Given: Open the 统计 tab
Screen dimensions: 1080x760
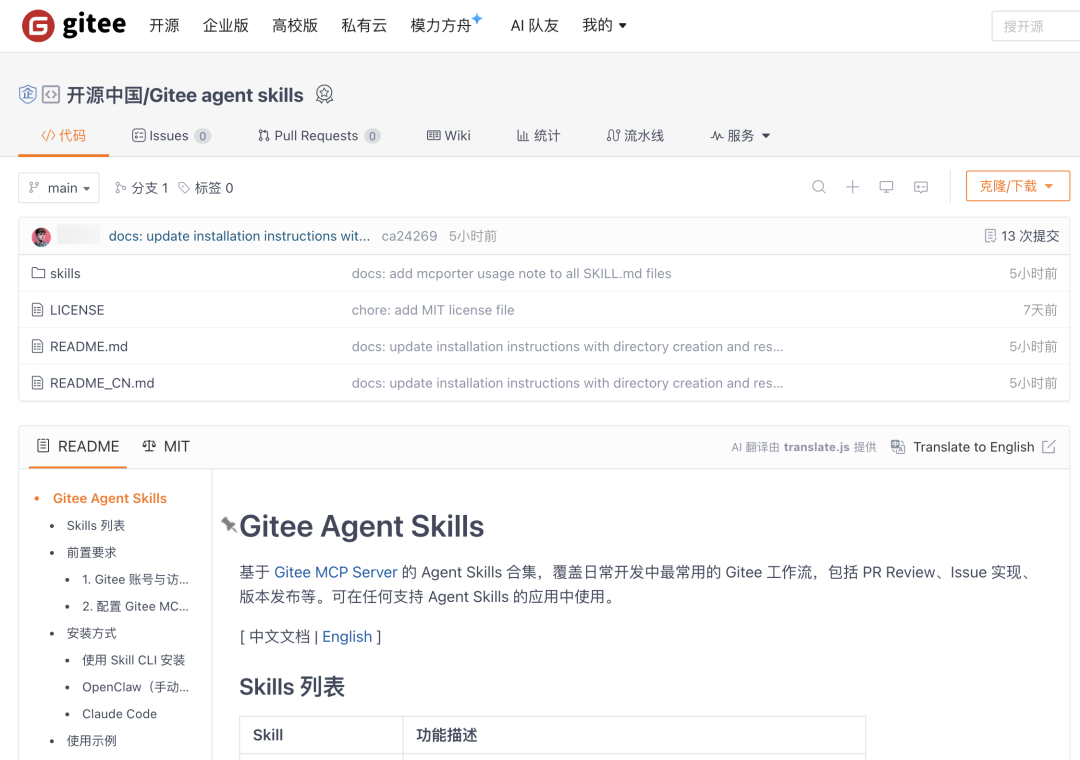Looking at the screenshot, I should [x=539, y=136].
